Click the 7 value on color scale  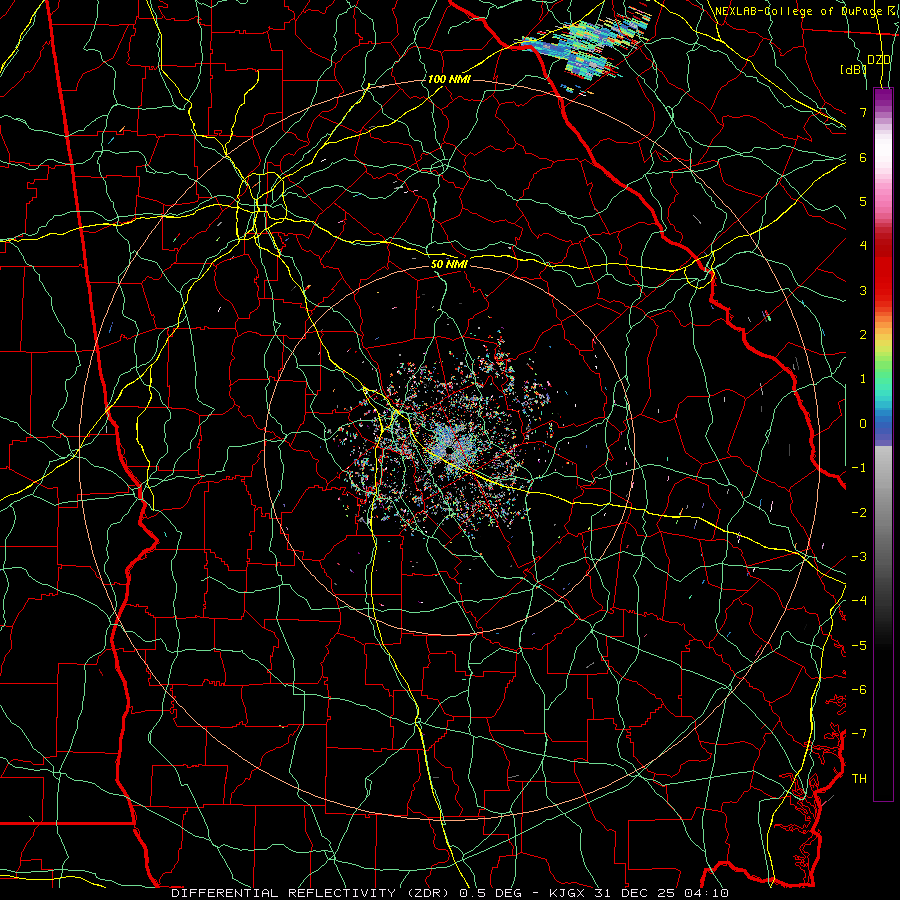863,112
